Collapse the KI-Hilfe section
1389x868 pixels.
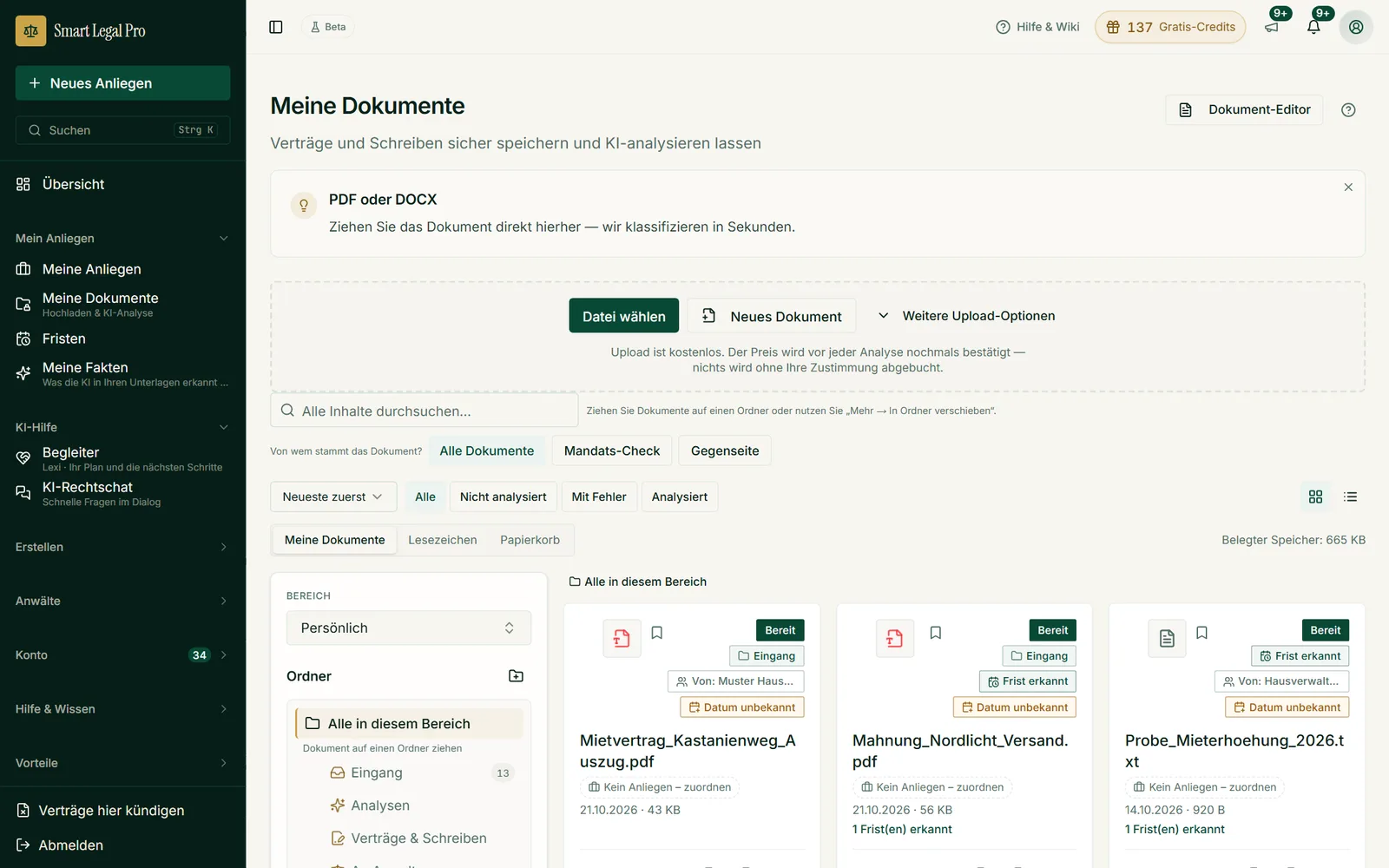click(122, 427)
